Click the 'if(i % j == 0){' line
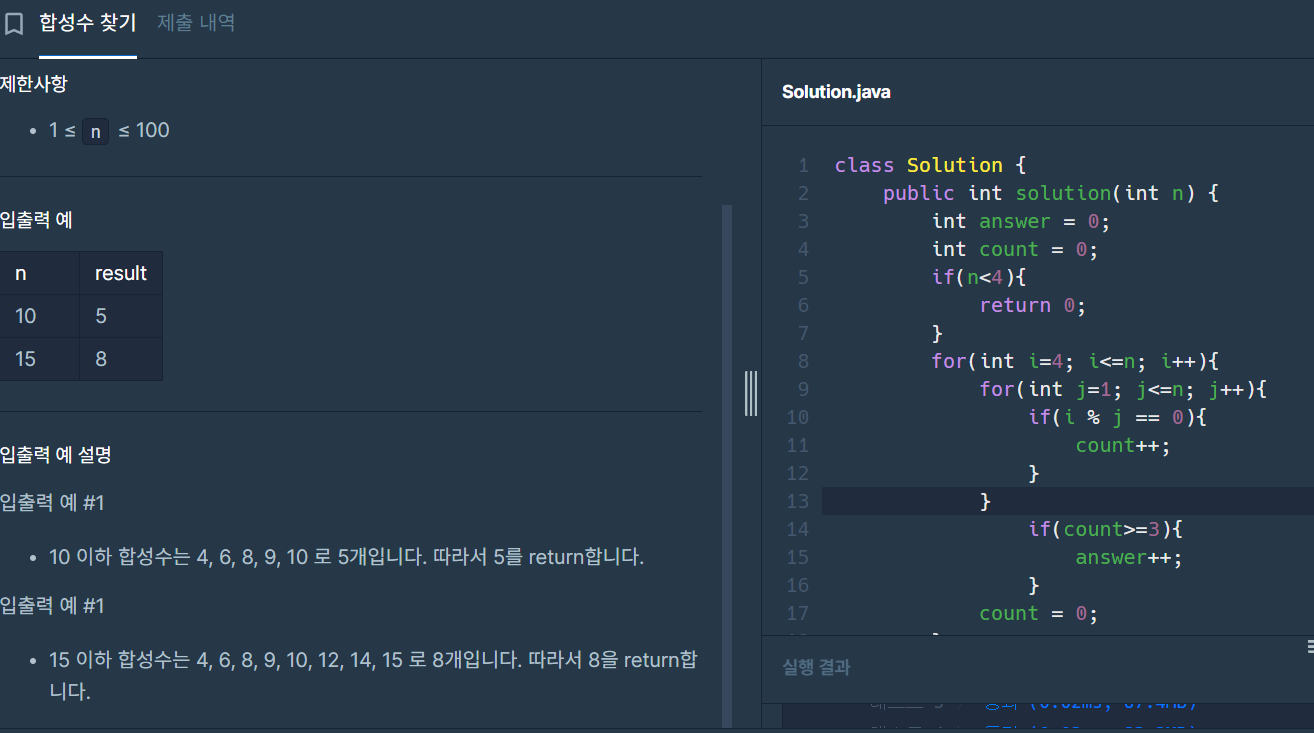This screenshot has height=733, width=1314. tap(1117, 417)
